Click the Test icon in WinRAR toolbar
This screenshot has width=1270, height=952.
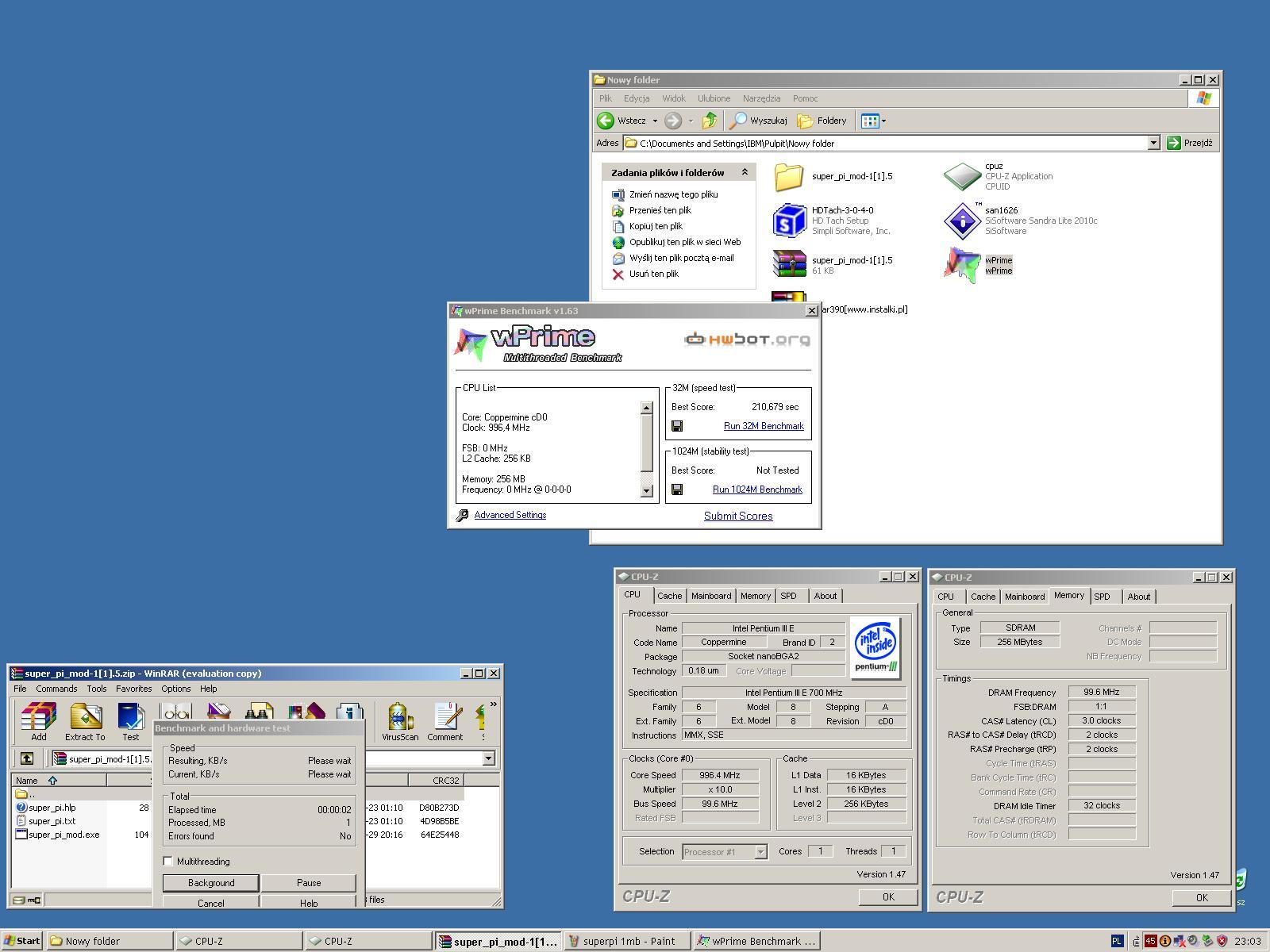tap(130, 717)
